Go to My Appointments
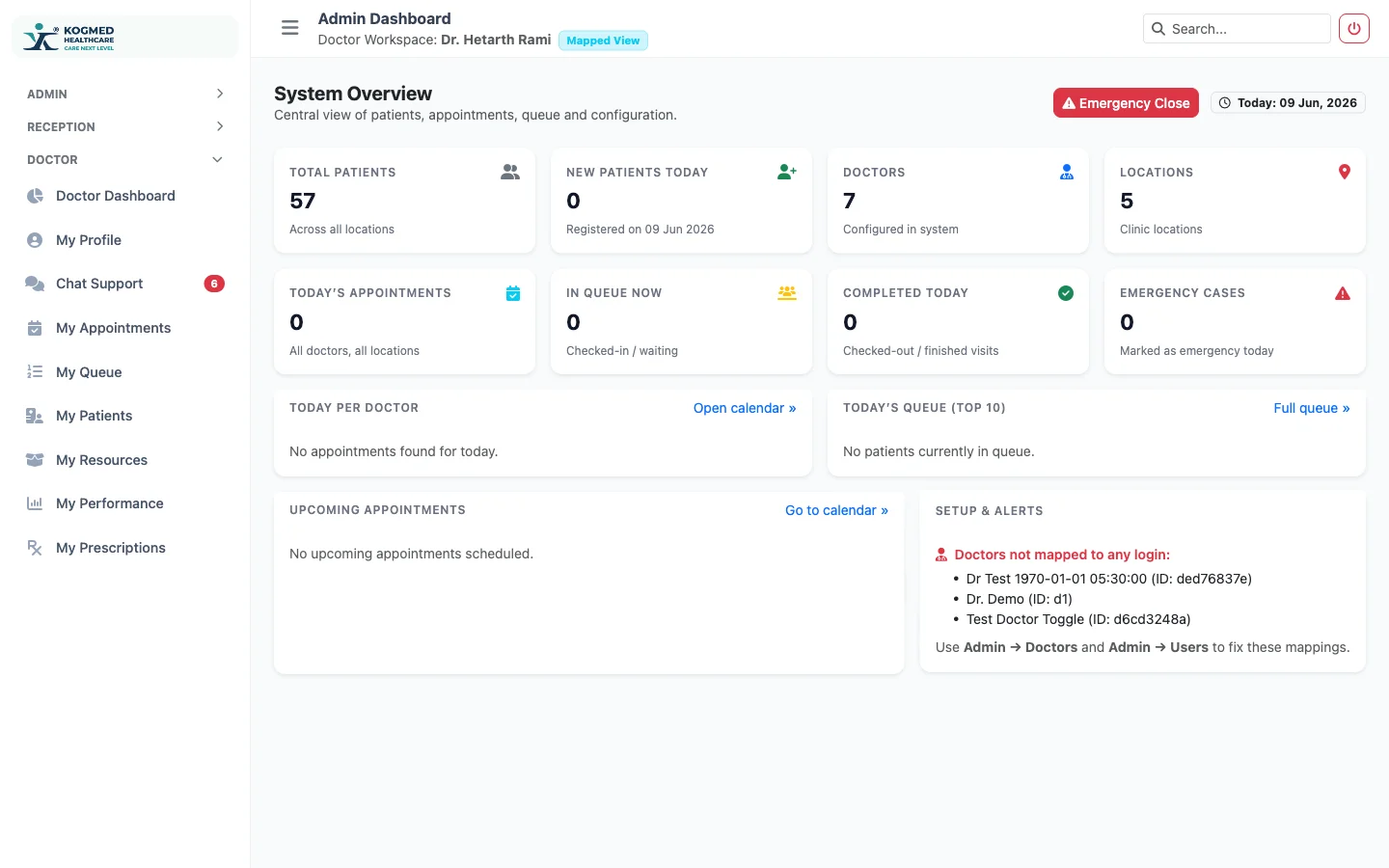 [125, 328]
